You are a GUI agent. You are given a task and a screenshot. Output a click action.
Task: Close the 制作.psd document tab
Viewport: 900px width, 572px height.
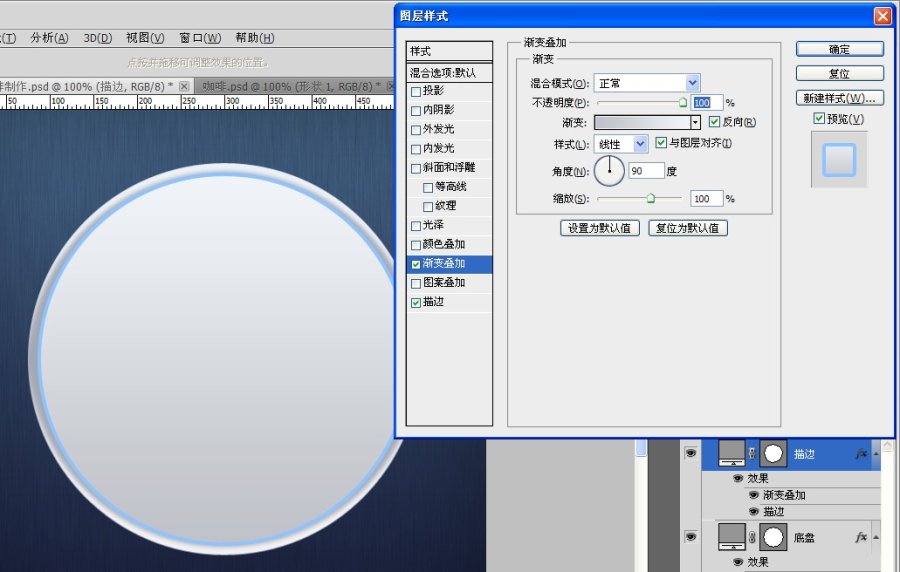click(184, 86)
